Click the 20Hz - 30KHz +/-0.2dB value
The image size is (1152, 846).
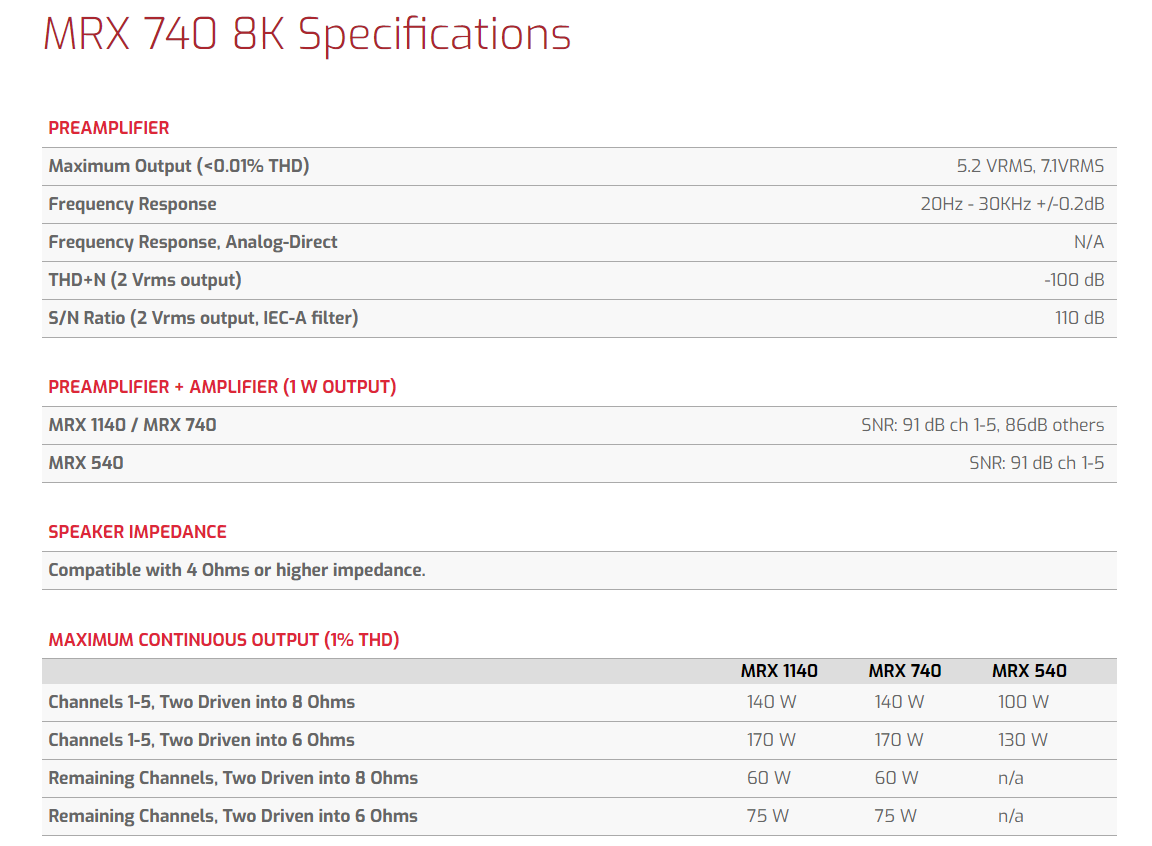1012,204
